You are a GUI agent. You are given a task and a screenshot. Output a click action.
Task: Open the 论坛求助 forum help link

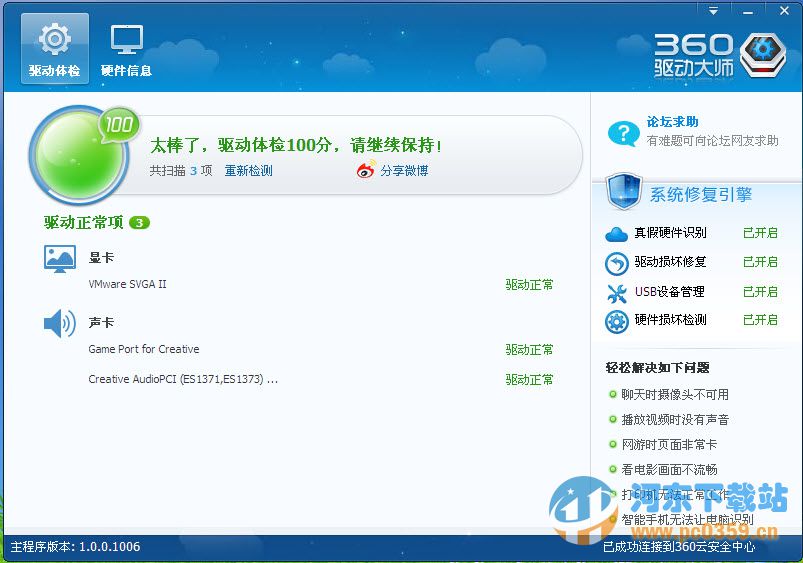pos(672,122)
